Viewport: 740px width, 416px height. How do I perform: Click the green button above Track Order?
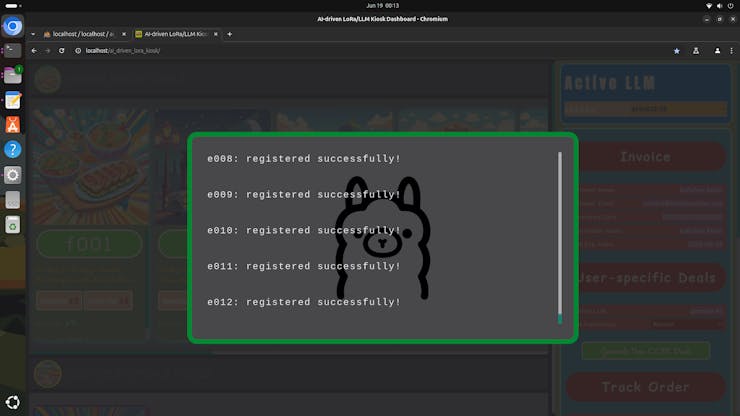tap(646, 351)
